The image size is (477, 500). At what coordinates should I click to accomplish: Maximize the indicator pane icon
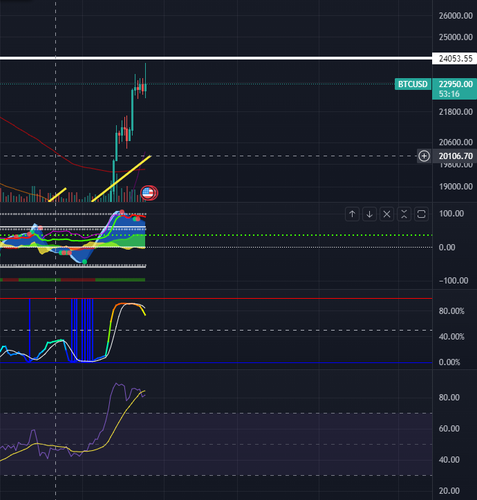pyautogui.click(x=421, y=214)
